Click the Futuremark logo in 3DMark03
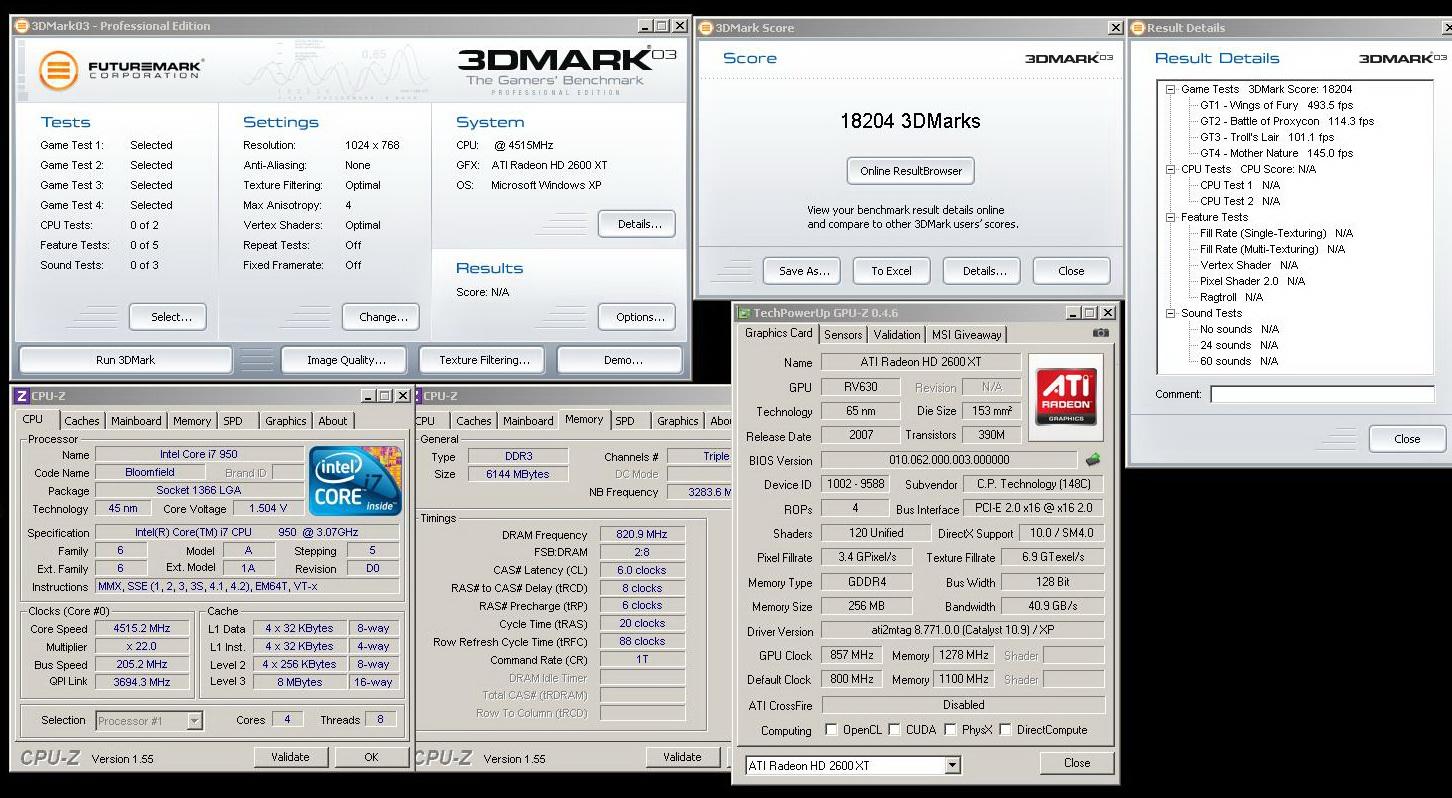This screenshot has width=1452, height=798. coord(122,70)
